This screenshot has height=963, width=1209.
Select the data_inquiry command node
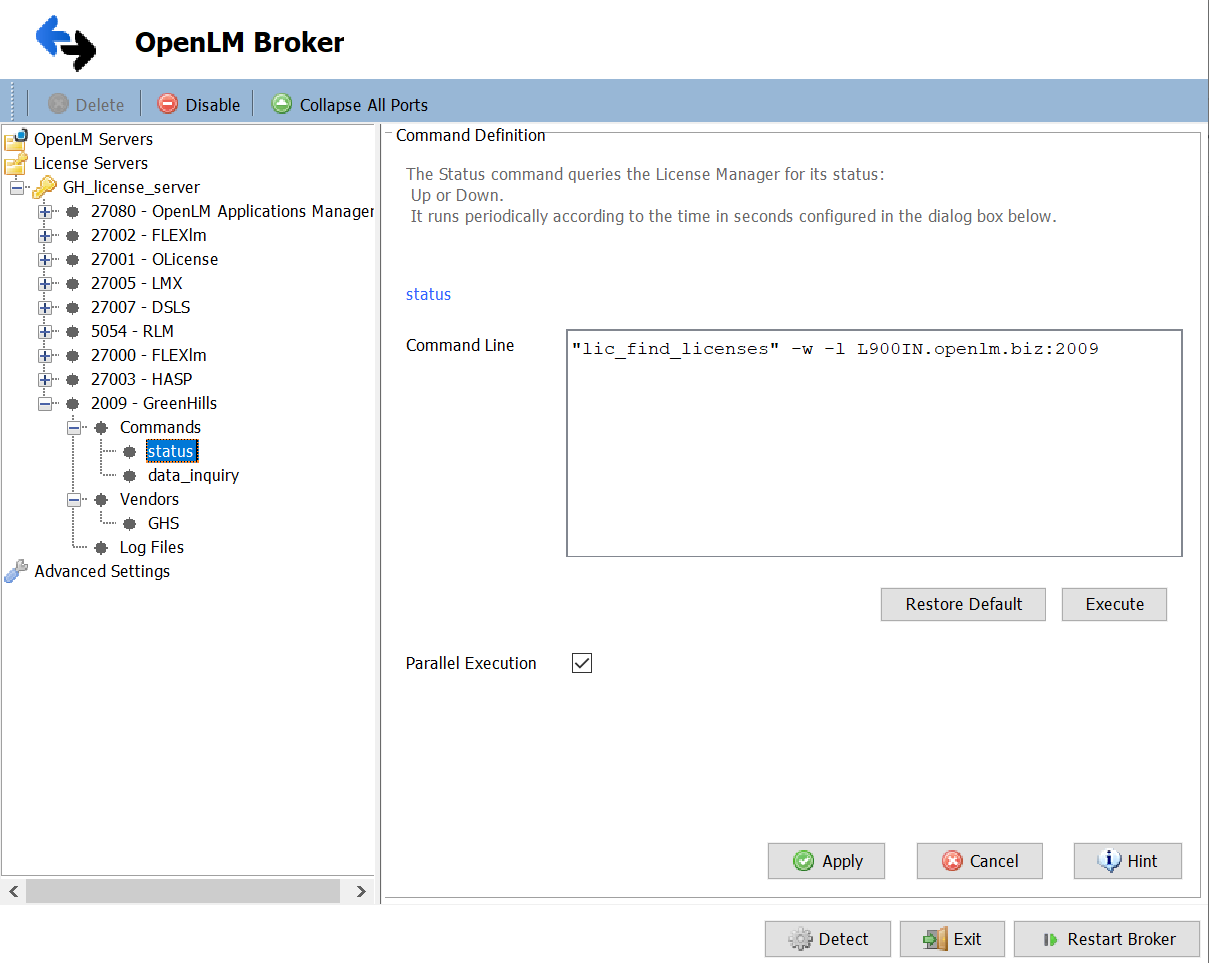pyautogui.click(x=193, y=475)
